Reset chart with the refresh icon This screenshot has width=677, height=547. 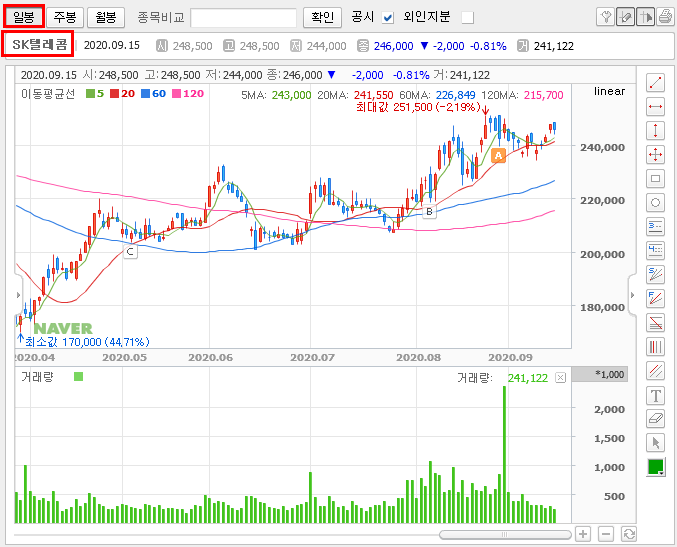coord(629,534)
